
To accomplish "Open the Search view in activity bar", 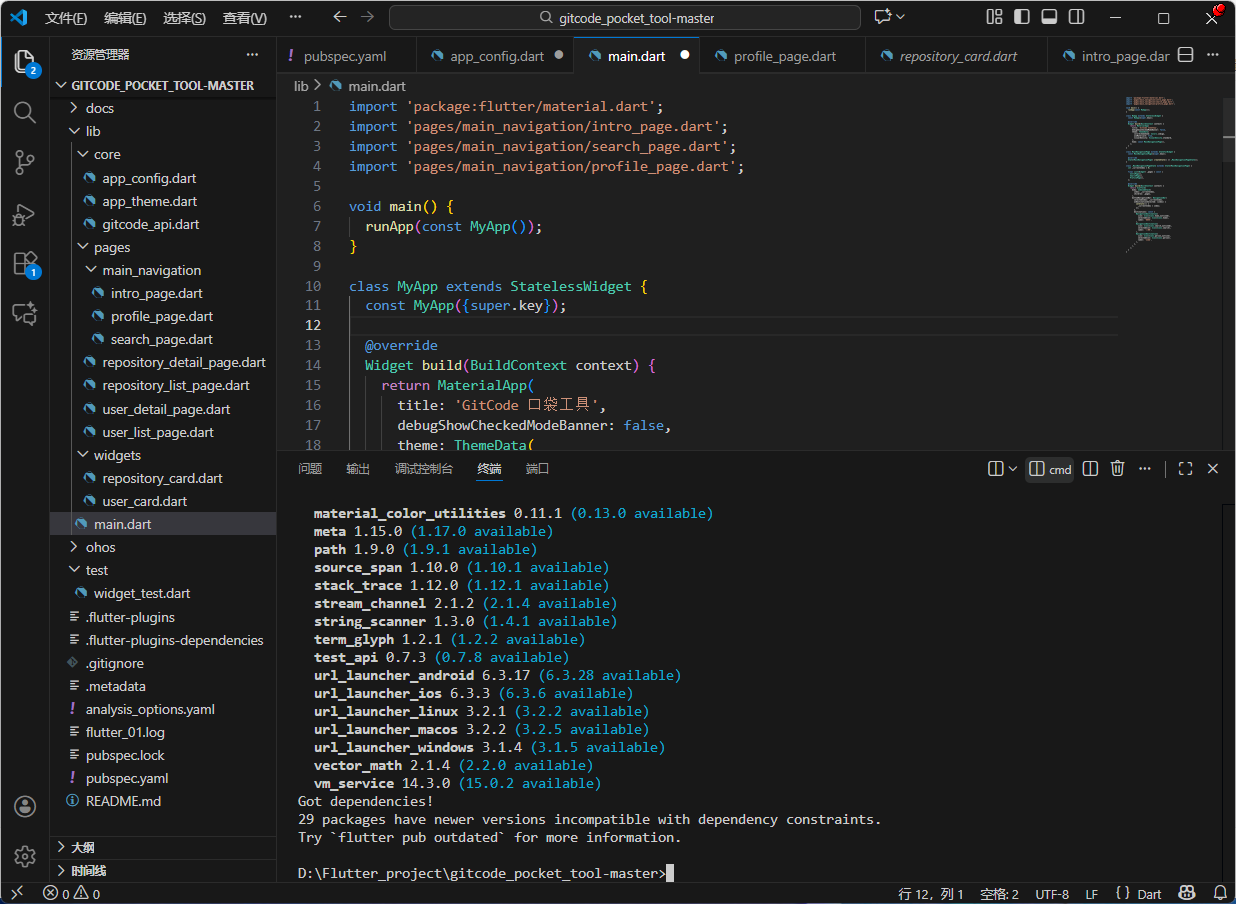I will pyautogui.click(x=25, y=112).
